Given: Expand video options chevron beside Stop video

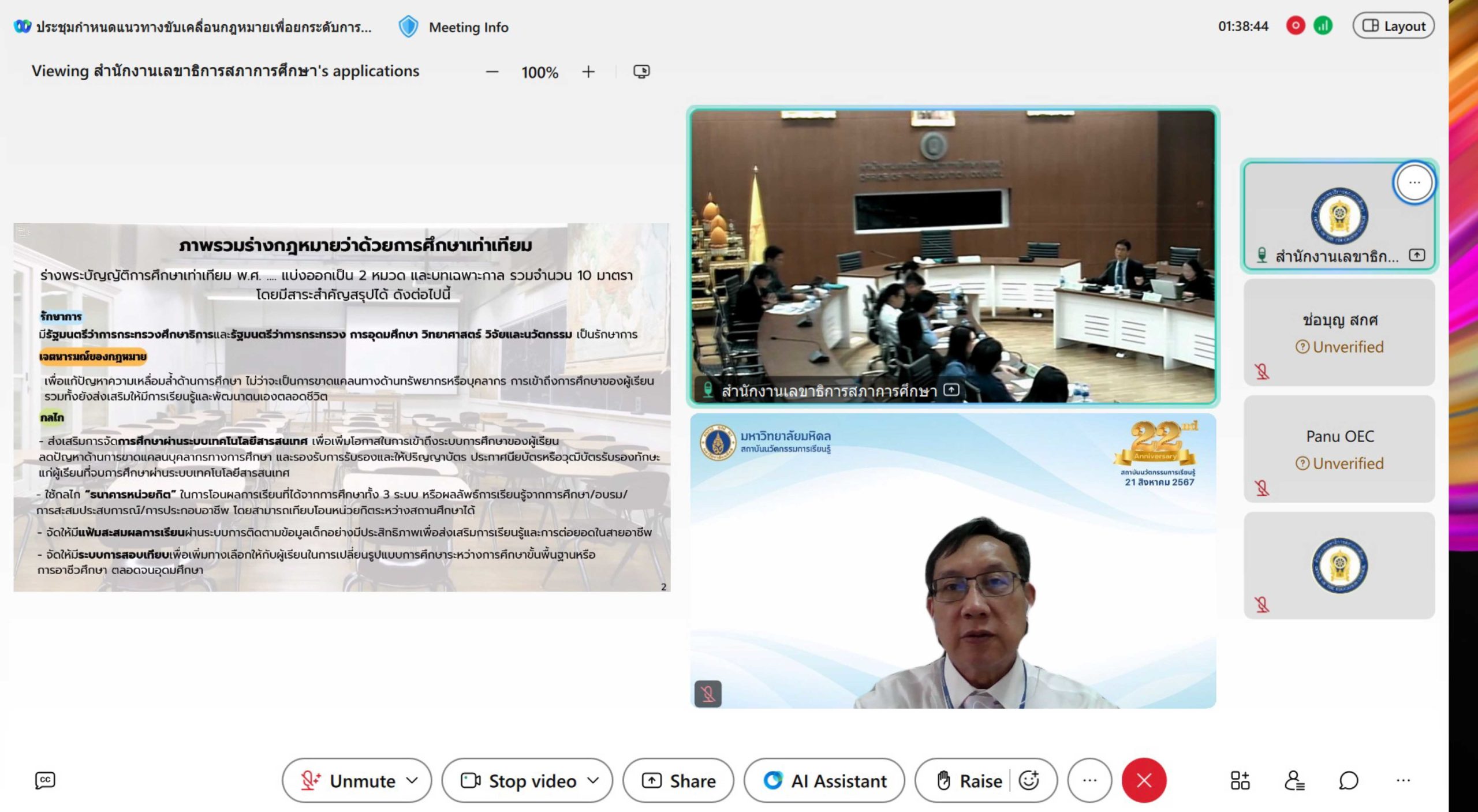Looking at the screenshot, I should coord(593,780).
